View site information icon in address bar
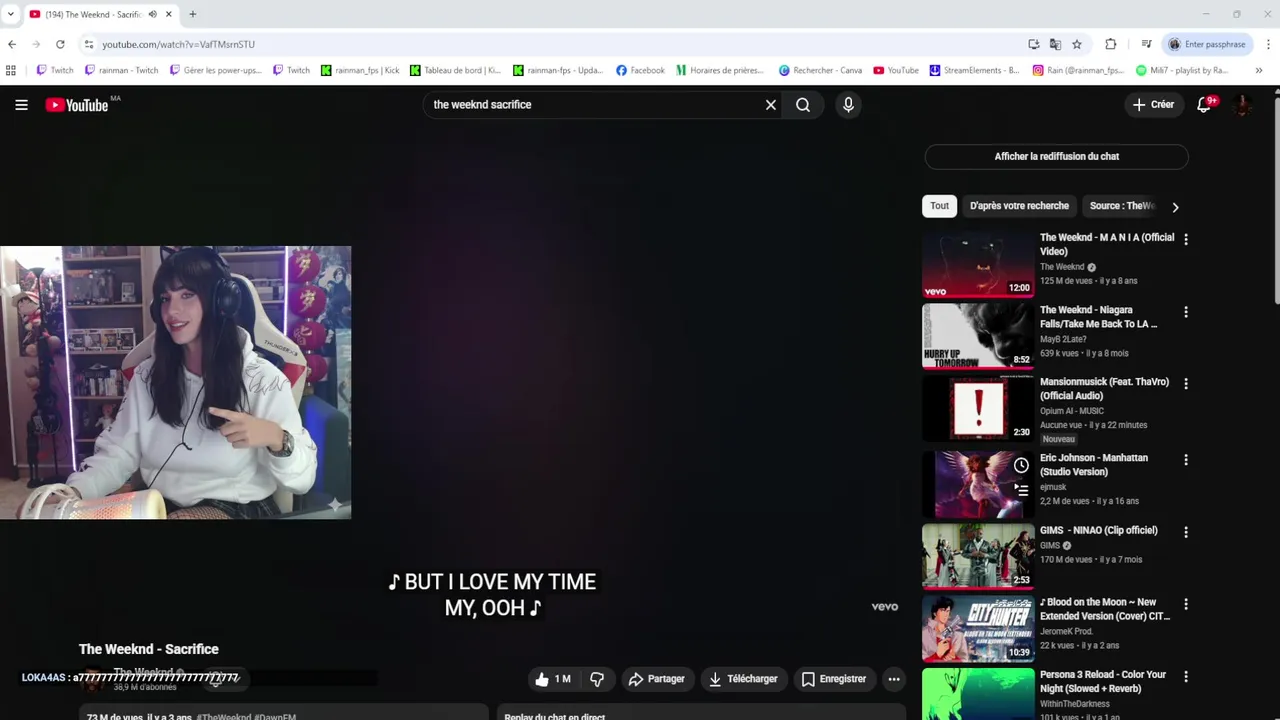 [x=89, y=44]
